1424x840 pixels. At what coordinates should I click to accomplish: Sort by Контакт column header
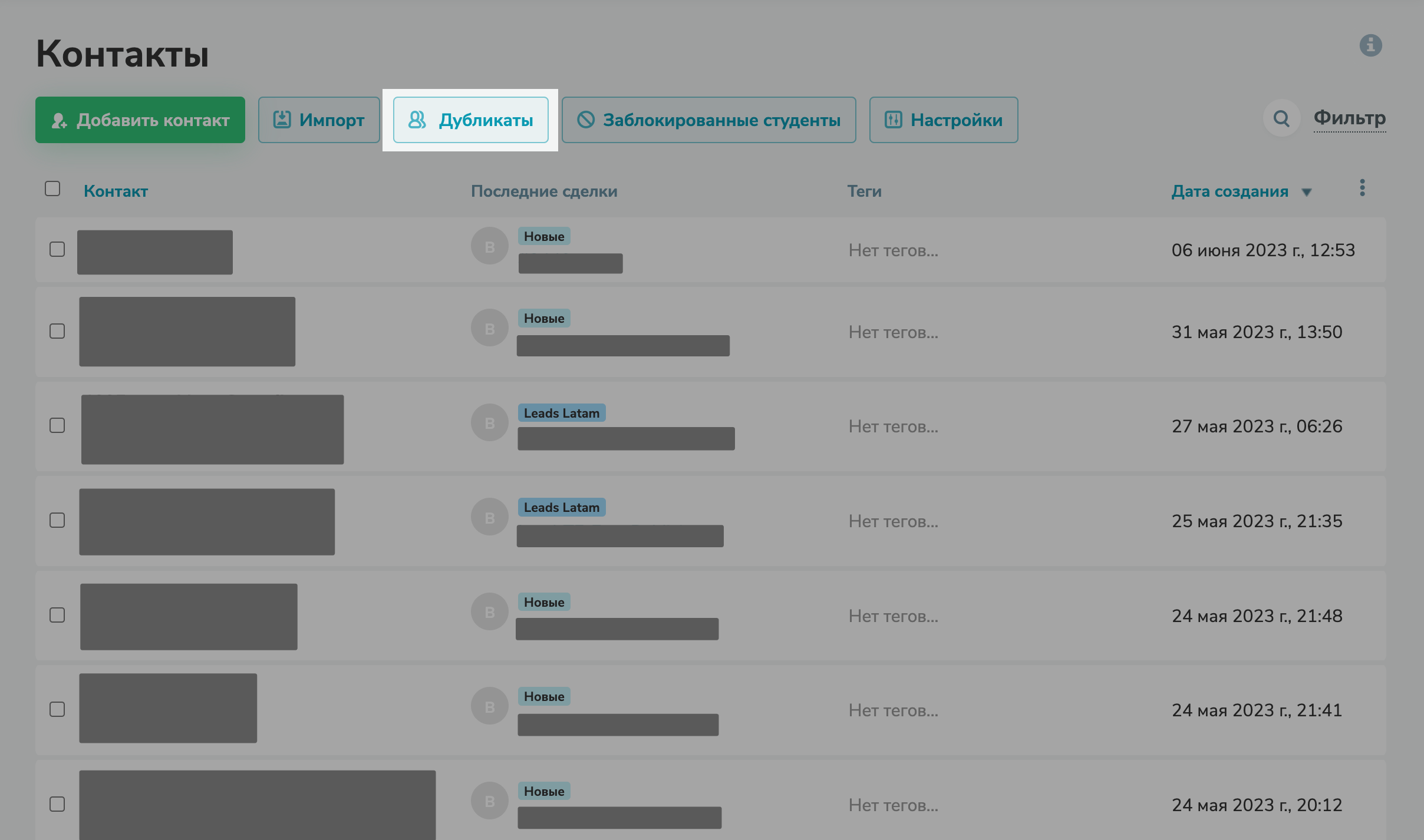point(116,191)
